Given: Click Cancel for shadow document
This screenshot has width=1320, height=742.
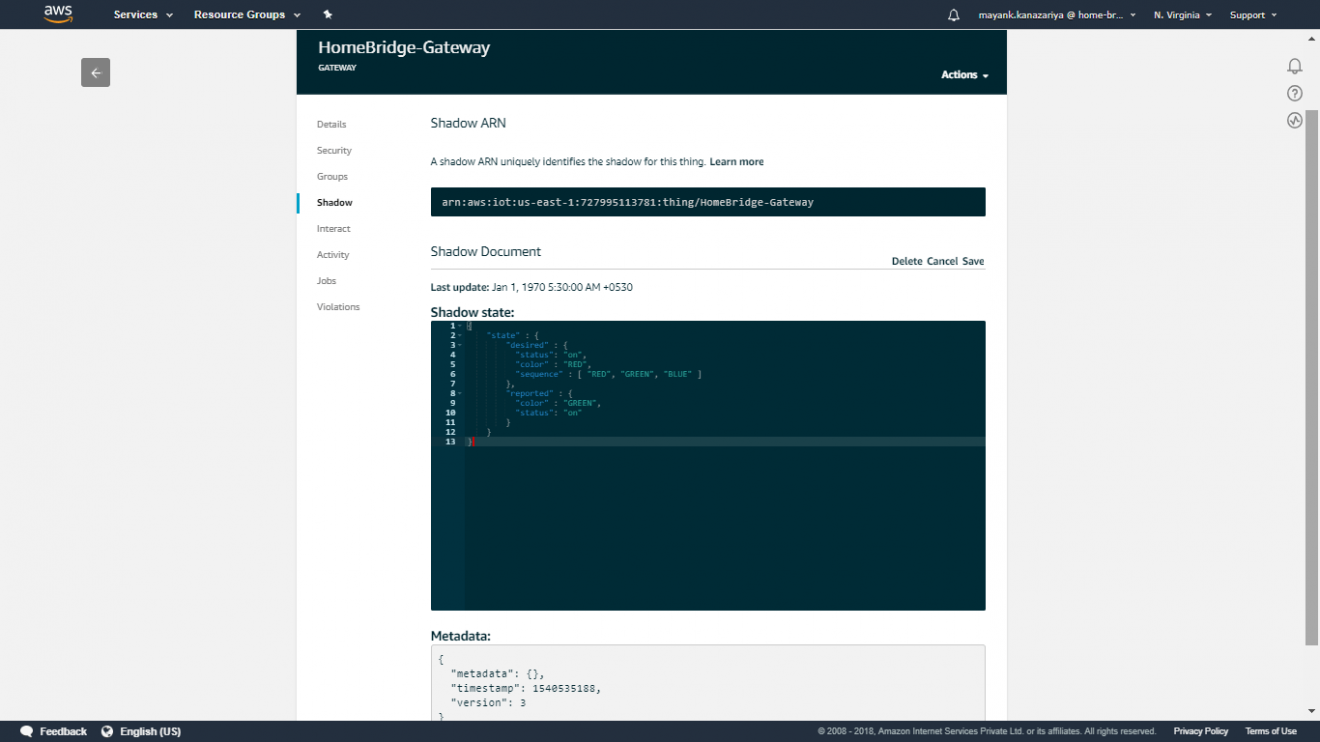Looking at the screenshot, I should 942,261.
